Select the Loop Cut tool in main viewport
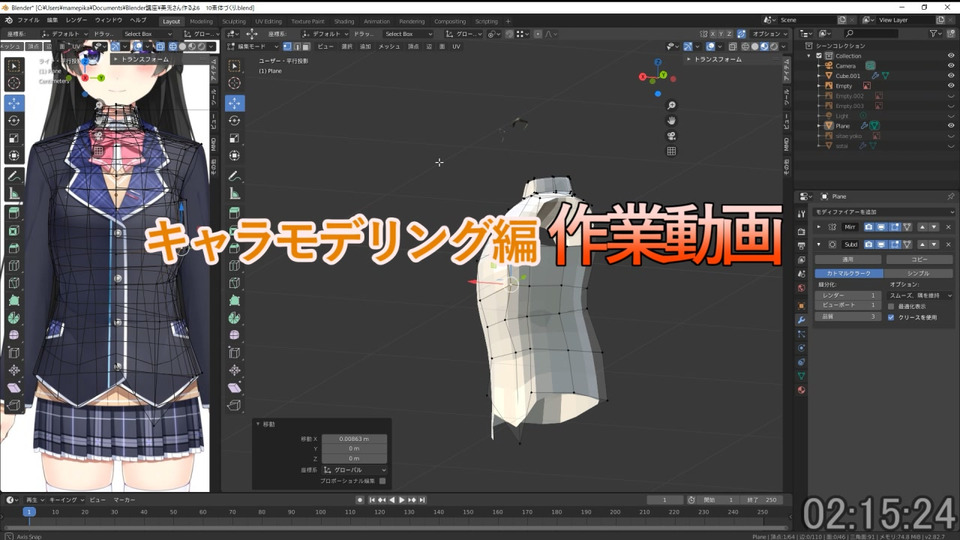The image size is (960, 540). pos(234,266)
